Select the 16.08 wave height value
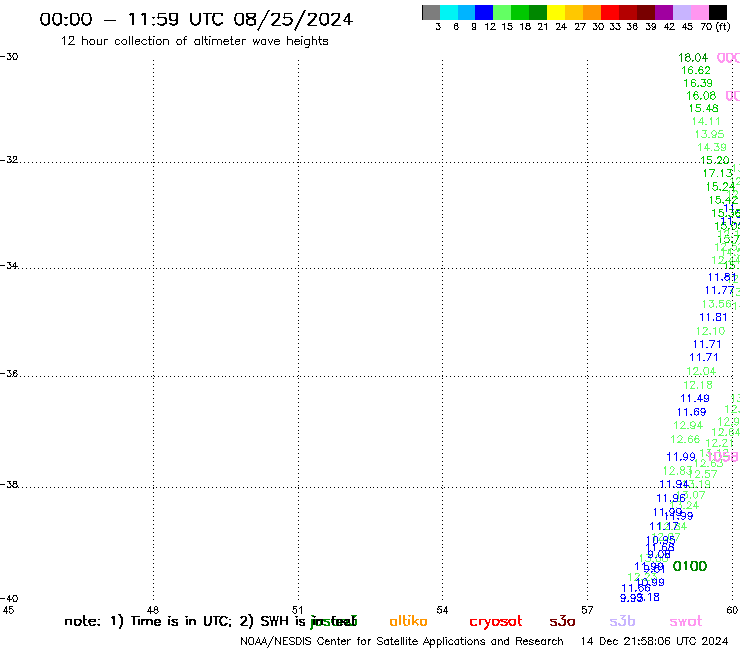The image size is (740, 650). pos(701,96)
